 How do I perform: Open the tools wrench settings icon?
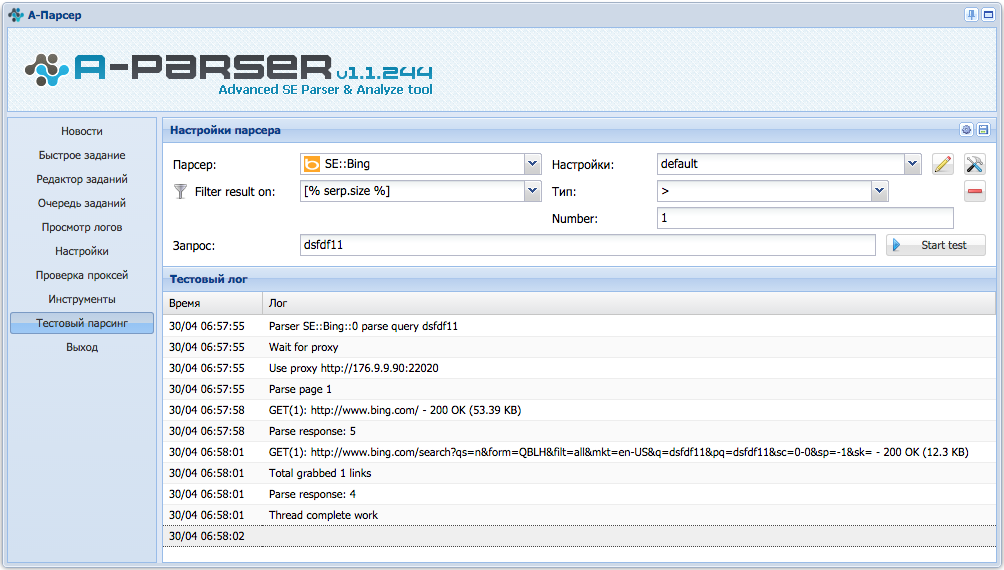(x=975, y=164)
